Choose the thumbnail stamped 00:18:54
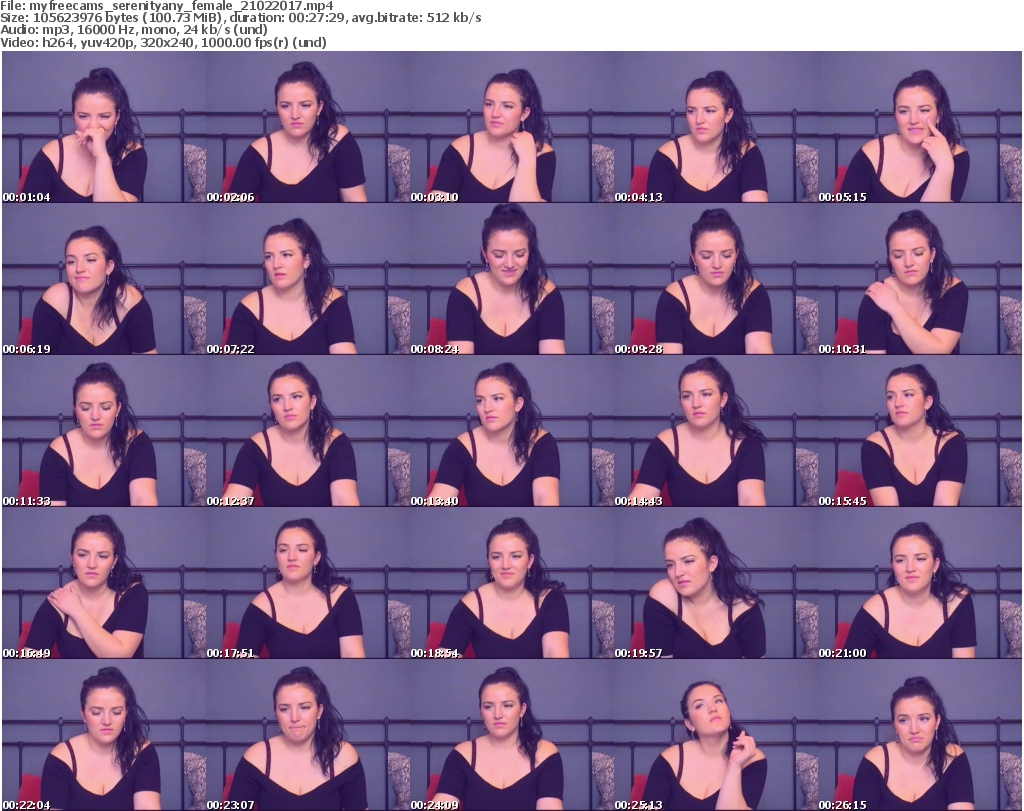1024x811 pixels. (512, 583)
